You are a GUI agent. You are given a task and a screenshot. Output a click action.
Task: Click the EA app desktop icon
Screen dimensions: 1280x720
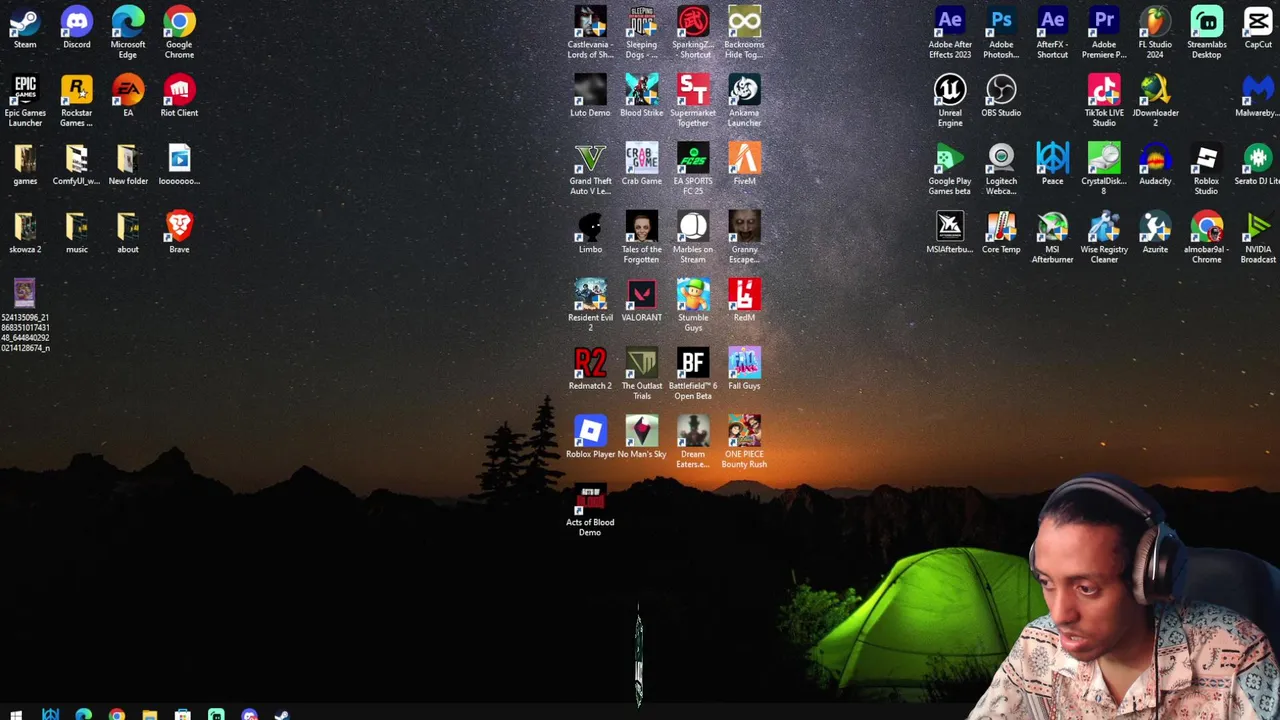coord(128,90)
